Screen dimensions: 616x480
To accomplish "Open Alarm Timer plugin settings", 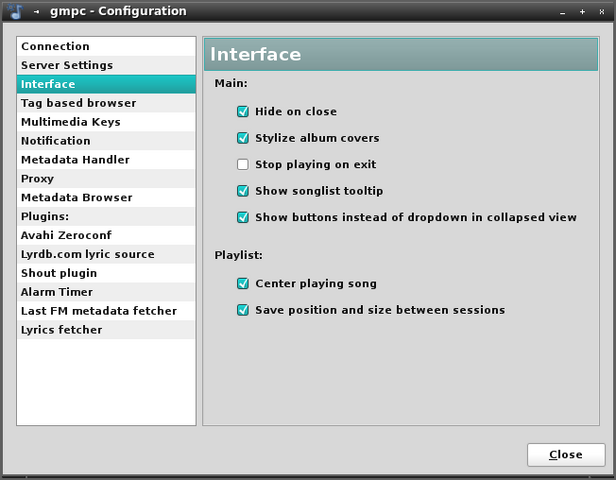I will point(106,292).
